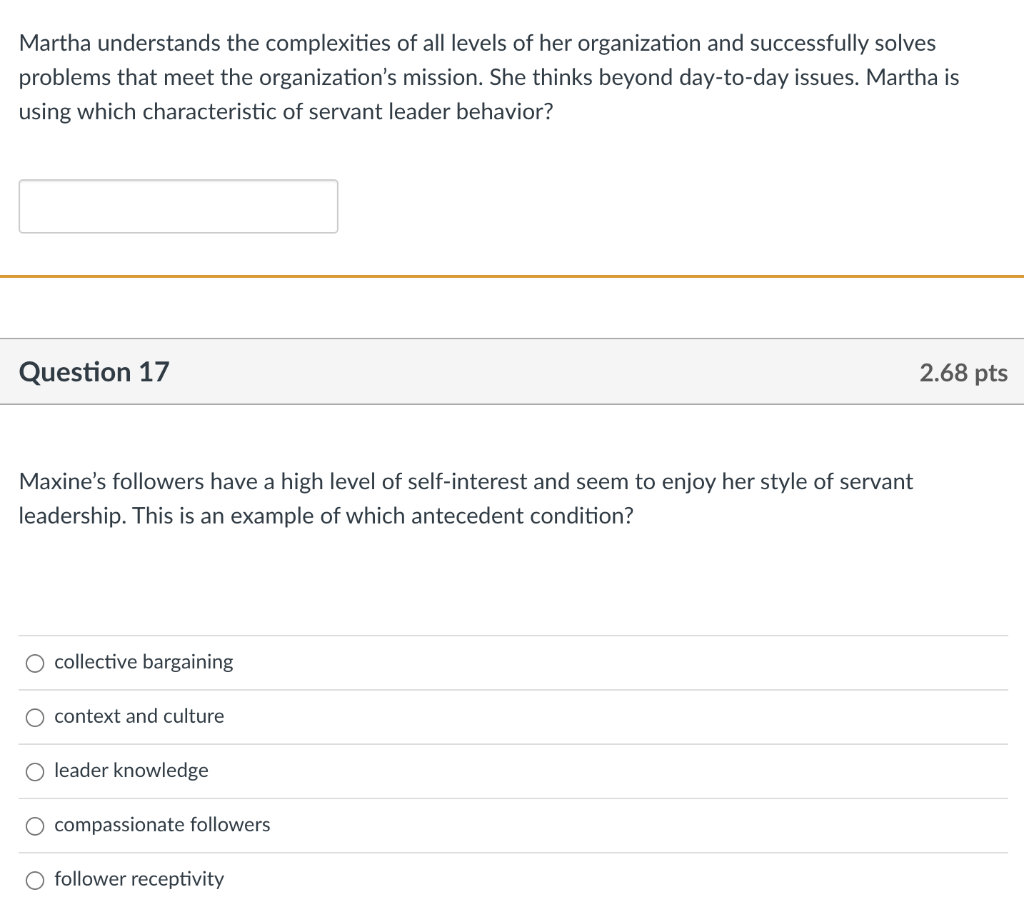Click the word 'Martha' starting the first question

coord(56,44)
